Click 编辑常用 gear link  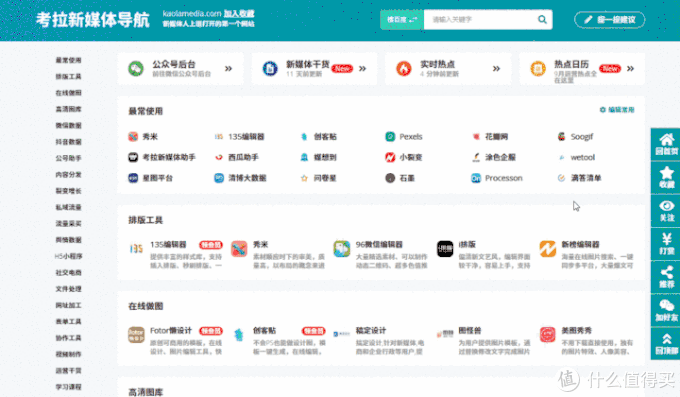click(x=617, y=110)
